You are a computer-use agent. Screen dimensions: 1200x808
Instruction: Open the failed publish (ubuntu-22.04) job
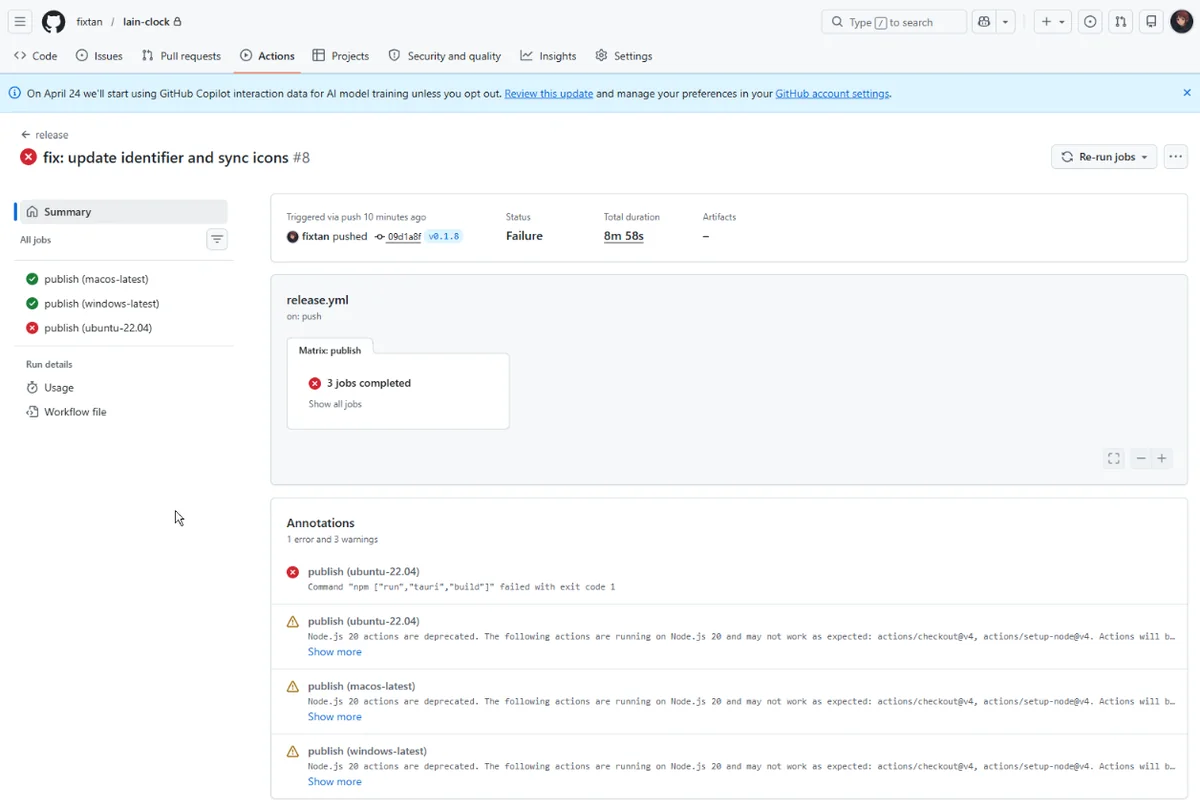pos(98,328)
